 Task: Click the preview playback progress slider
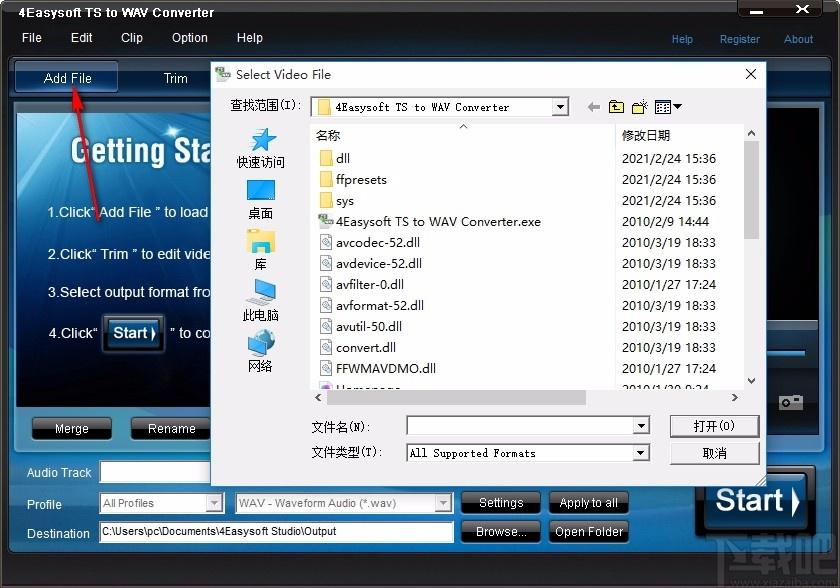pyautogui.click(x=786, y=353)
